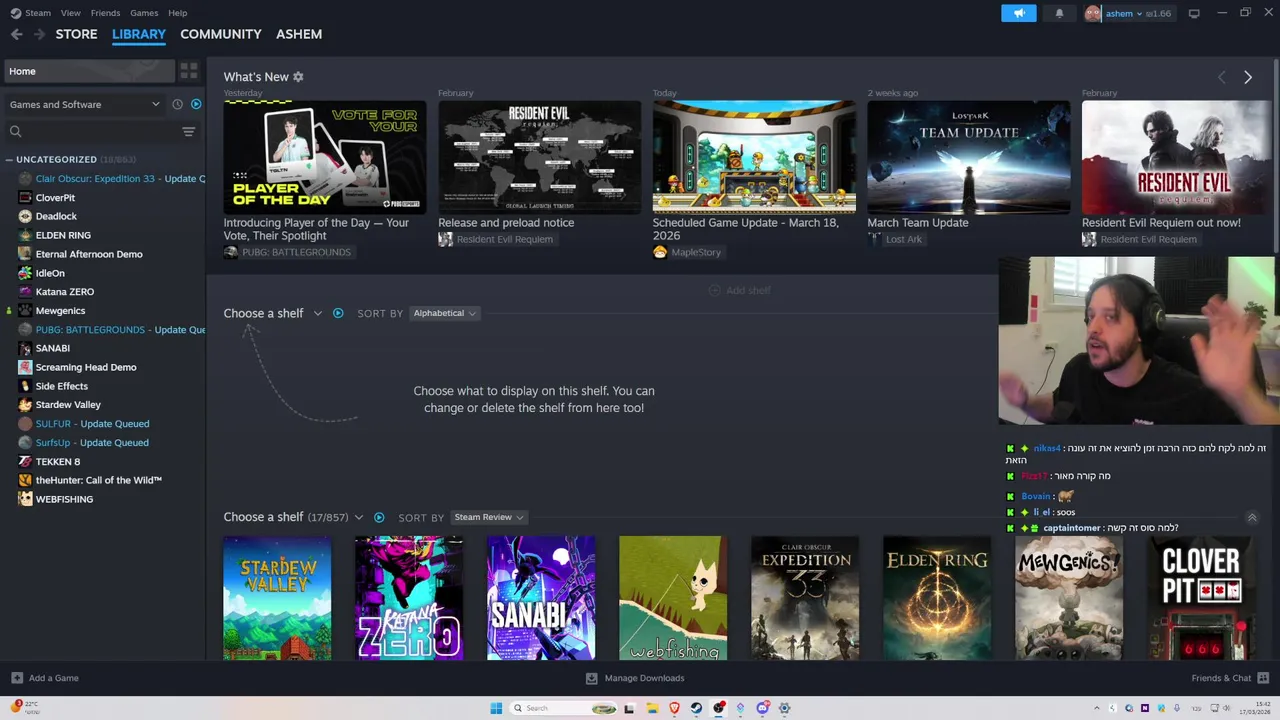Open What's New settings gear
Screen dimensions: 1280x720
click(298, 77)
